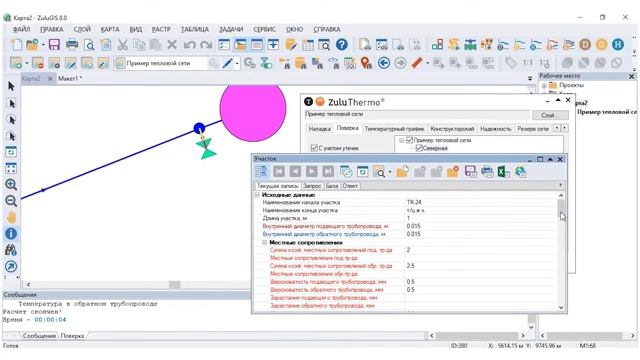Activate the blue Information tool

[x=11, y=233]
